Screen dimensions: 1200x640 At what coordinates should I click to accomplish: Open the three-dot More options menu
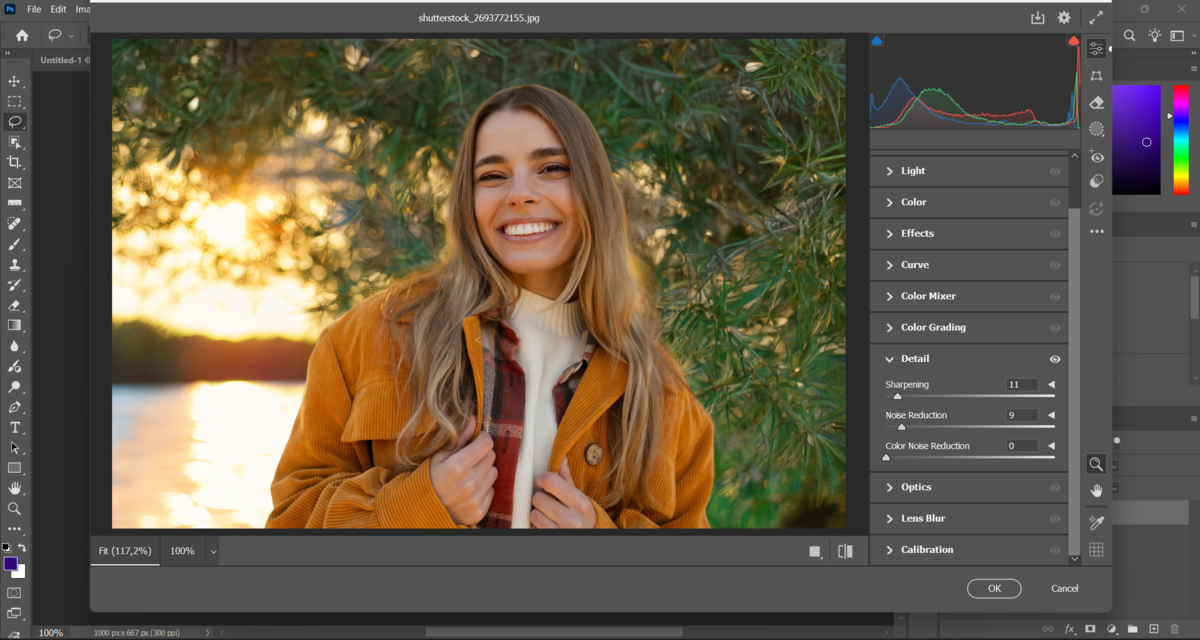[x=1096, y=231]
